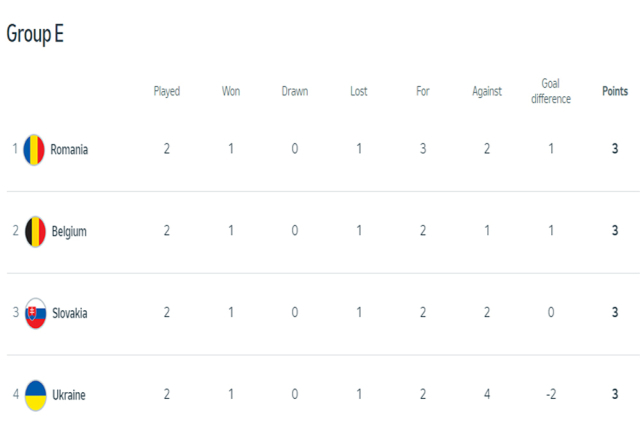Viewport: 640px width, 433px height.
Task: Click the Drawn column header
Action: 295,91
